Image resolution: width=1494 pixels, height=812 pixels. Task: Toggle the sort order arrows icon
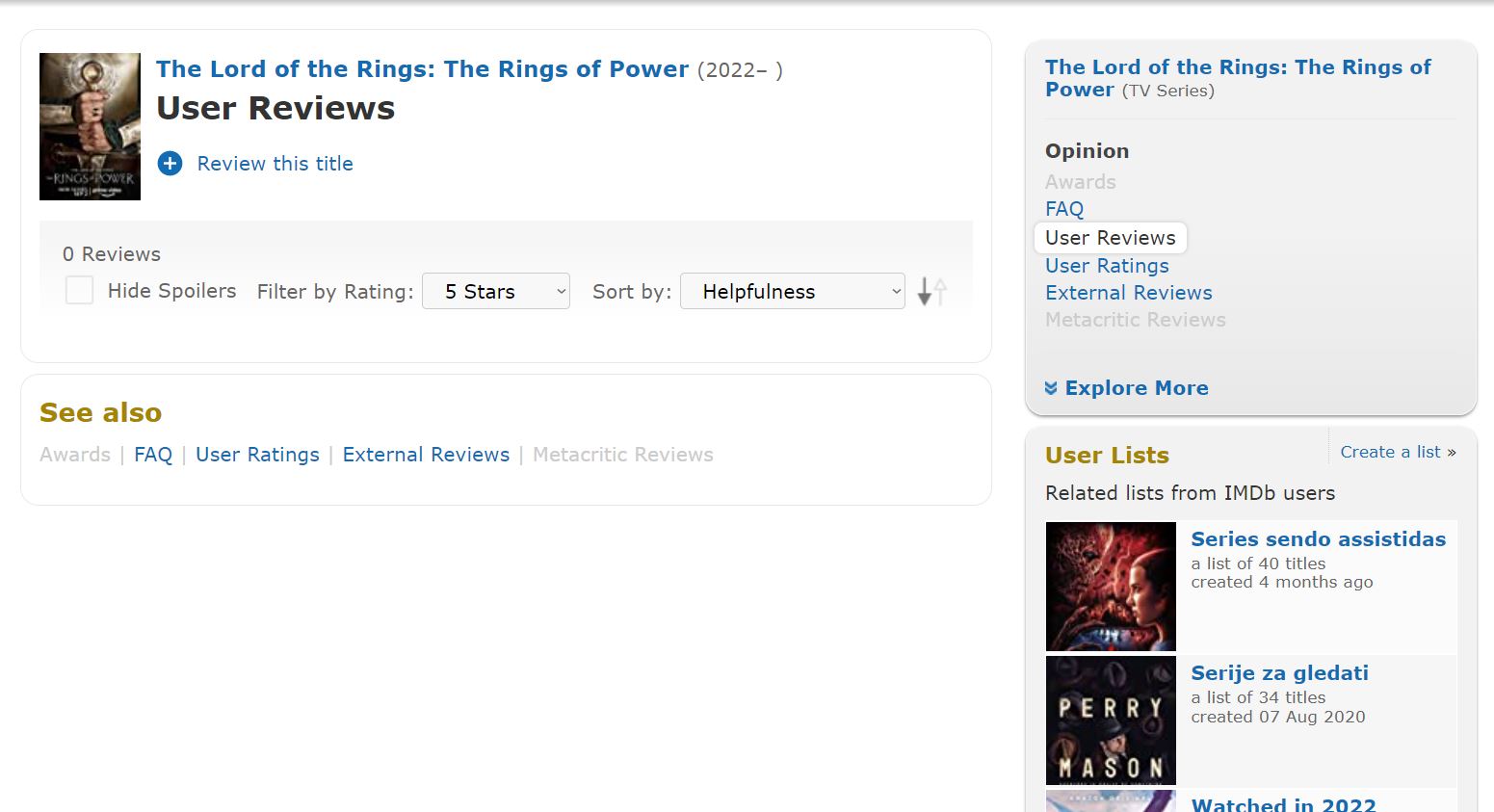pos(931,291)
